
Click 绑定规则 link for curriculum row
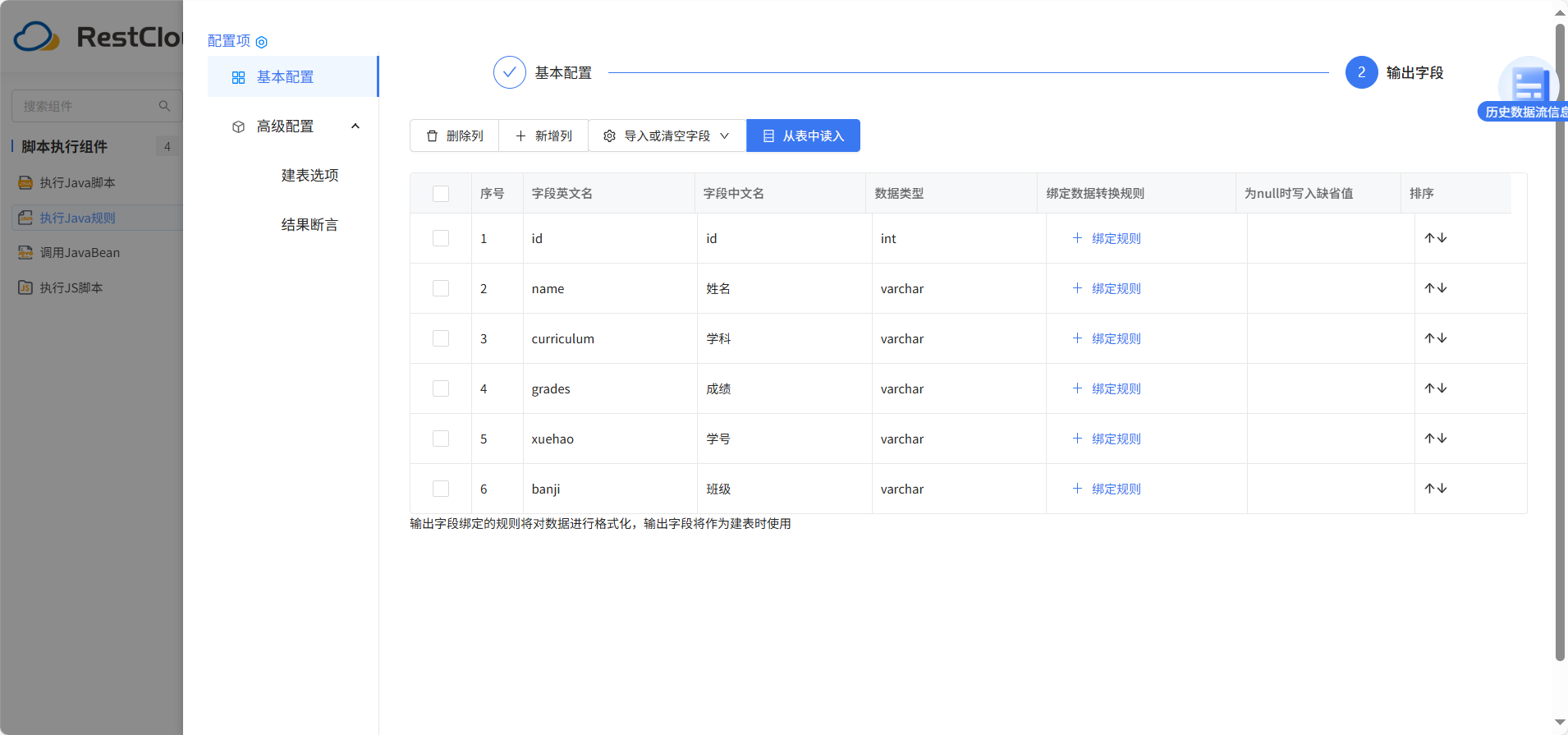point(1107,338)
